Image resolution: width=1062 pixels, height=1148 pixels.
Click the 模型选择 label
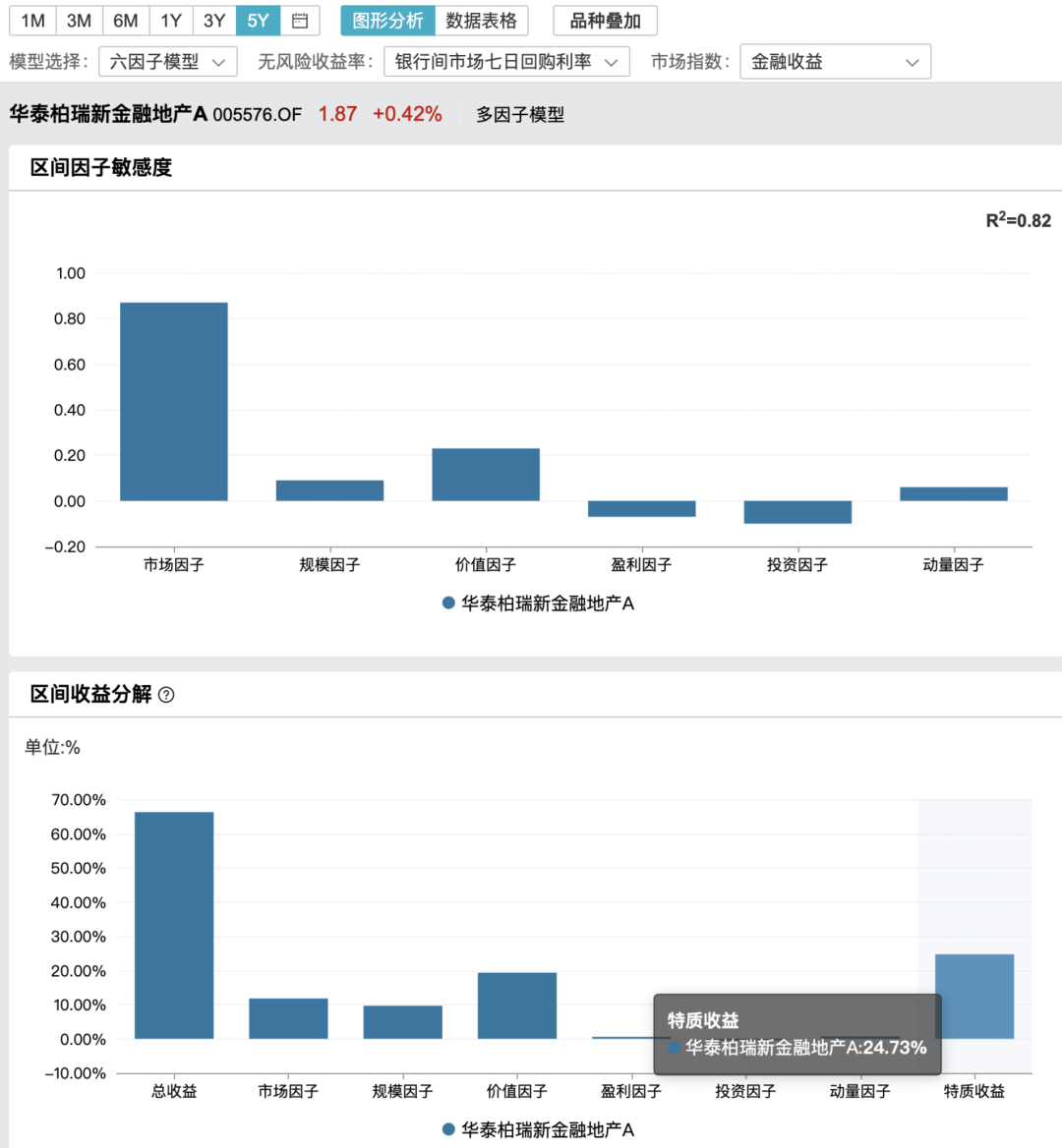[49, 62]
